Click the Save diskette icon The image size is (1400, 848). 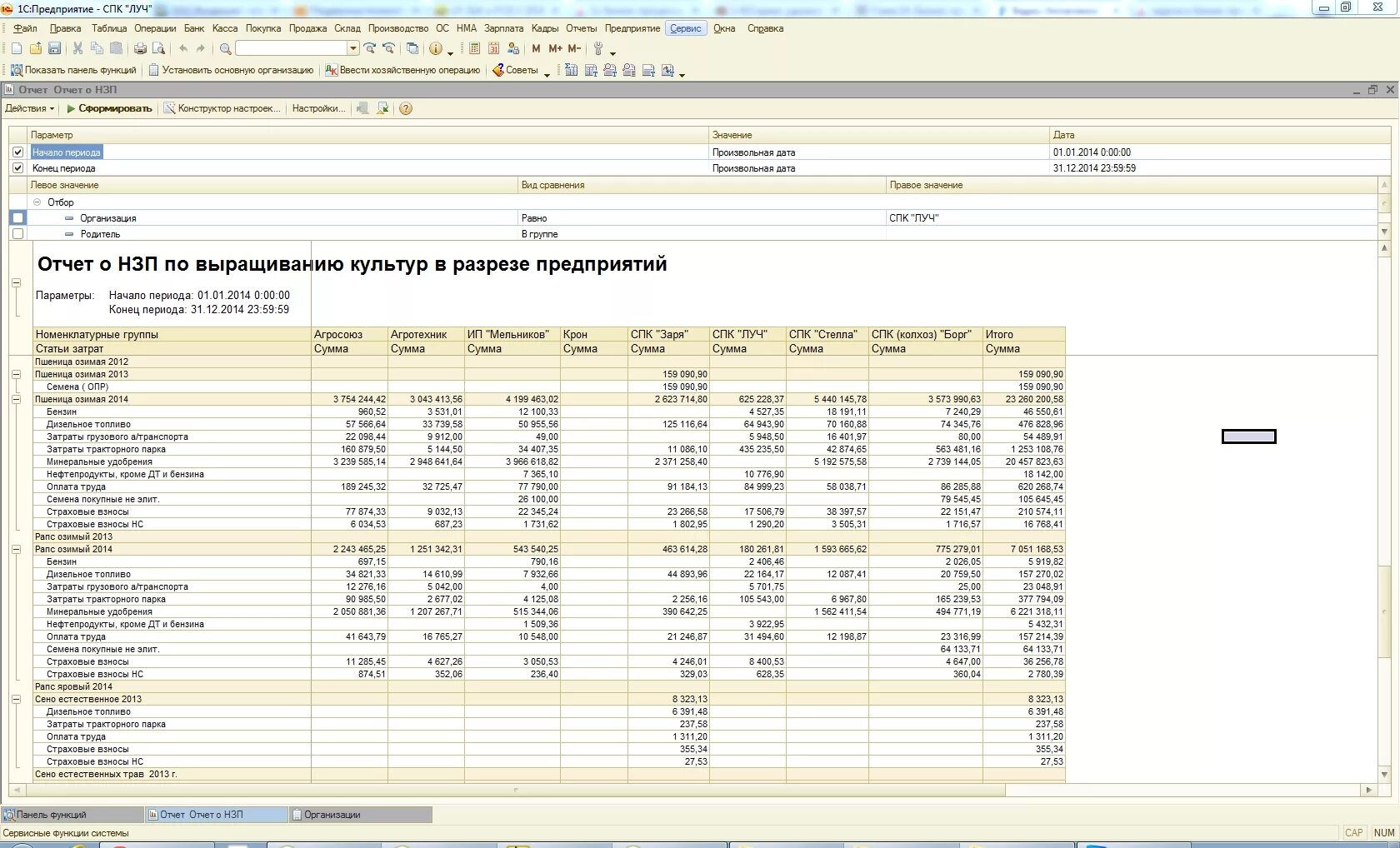[x=54, y=49]
